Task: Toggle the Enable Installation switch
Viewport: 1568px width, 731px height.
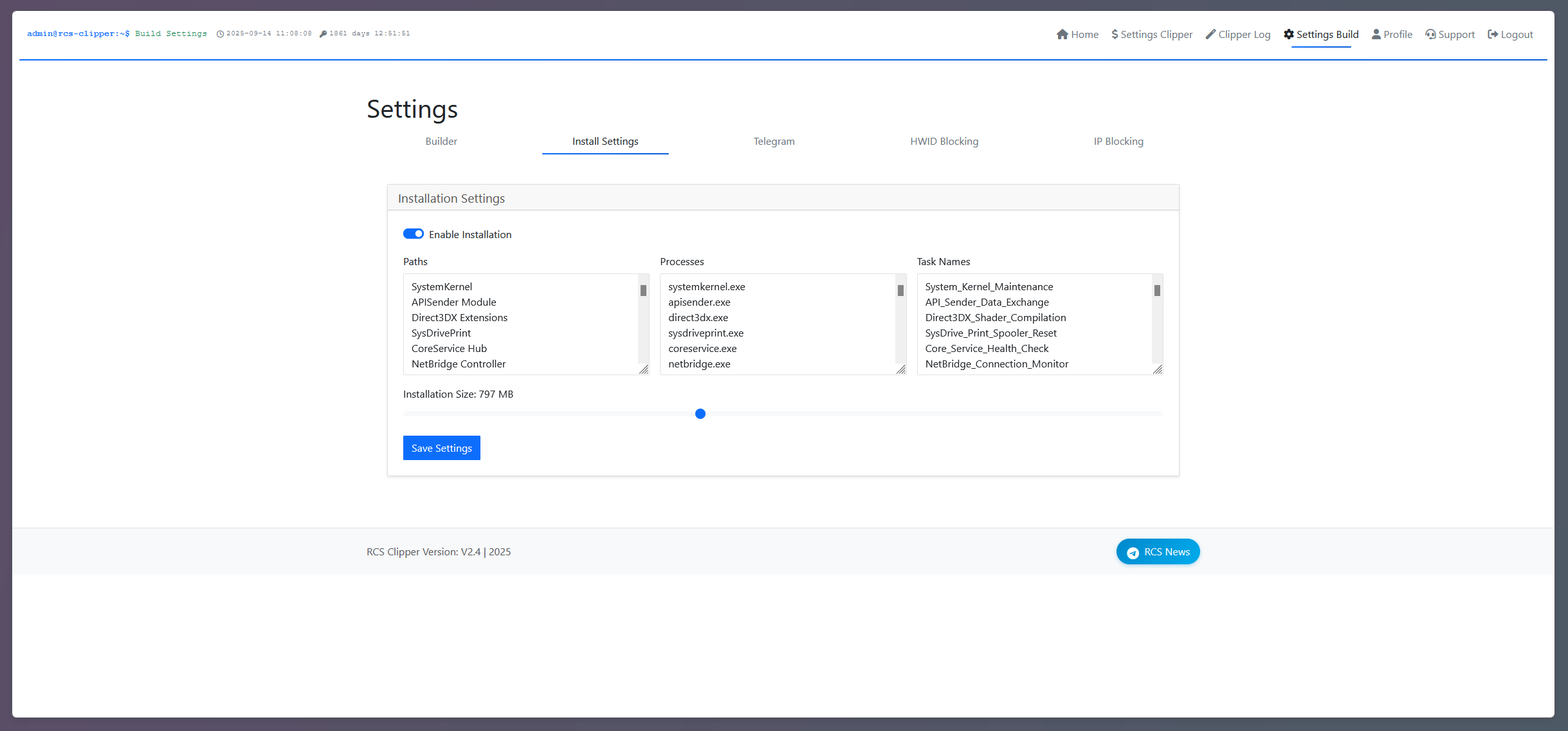Action: pyautogui.click(x=414, y=234)
